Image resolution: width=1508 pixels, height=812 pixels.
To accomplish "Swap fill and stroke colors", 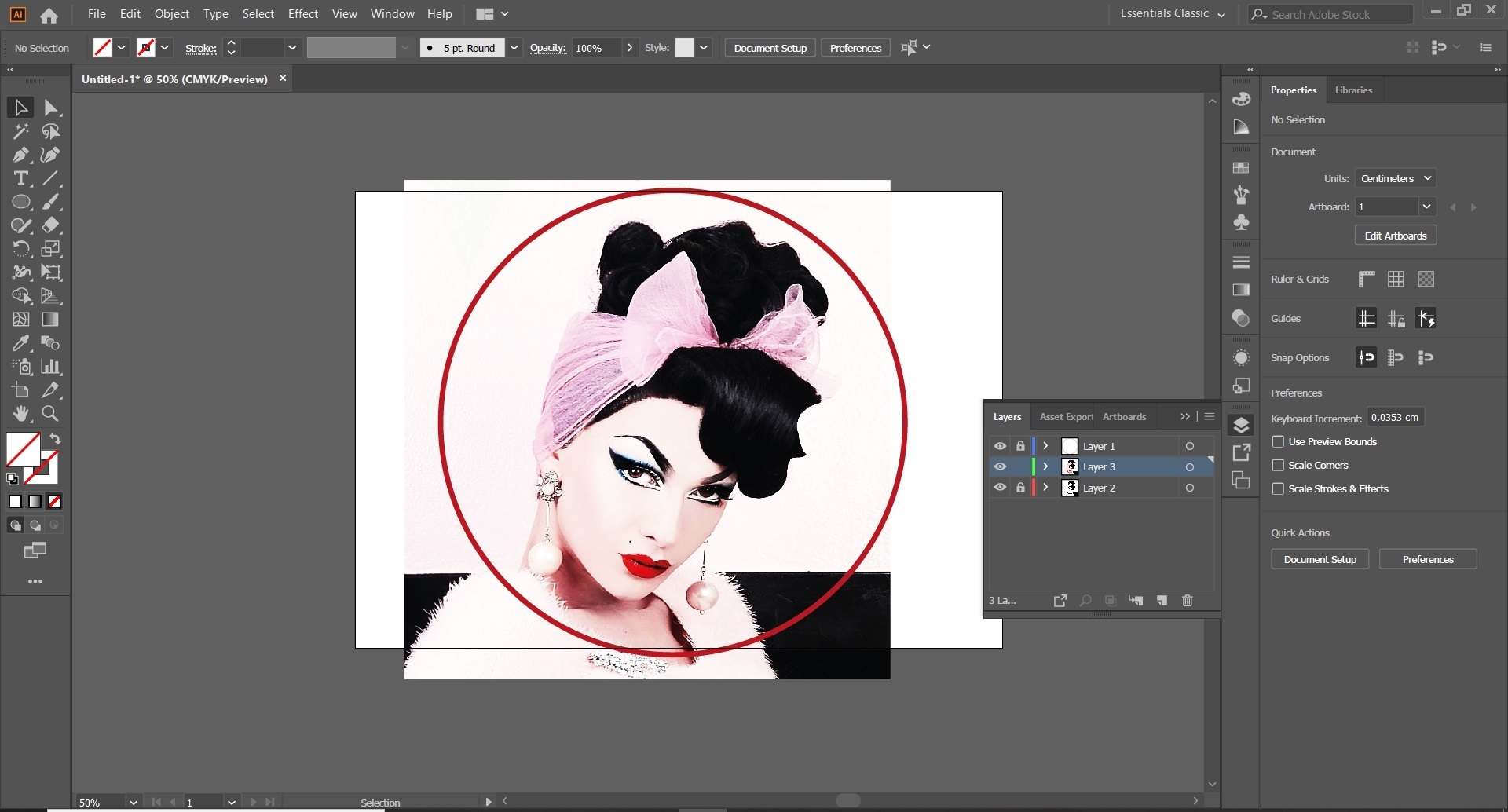I will point(55,439).
